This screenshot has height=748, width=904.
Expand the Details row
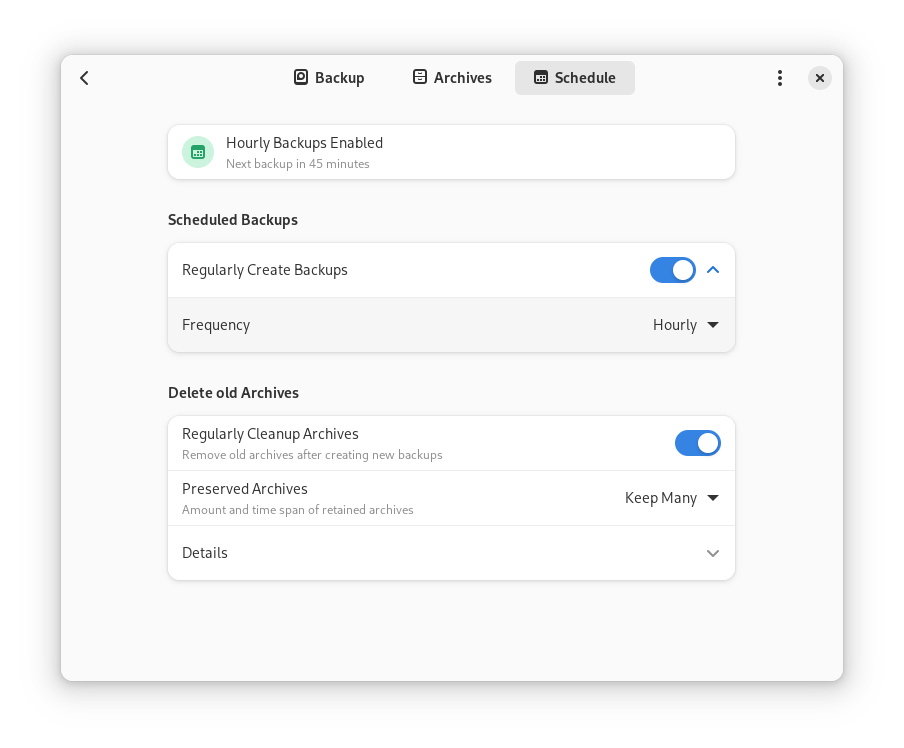[451, 553]
